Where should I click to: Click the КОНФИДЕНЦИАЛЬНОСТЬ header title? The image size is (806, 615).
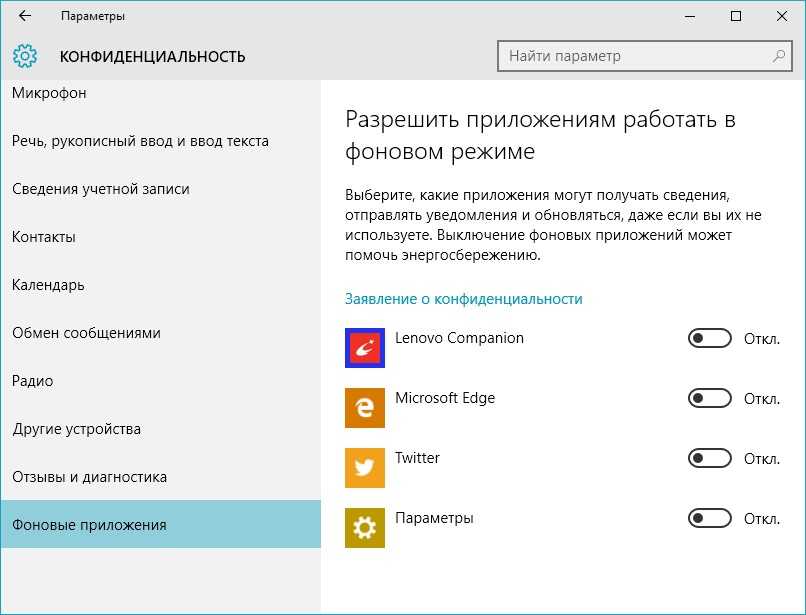[x=153, y=57]
